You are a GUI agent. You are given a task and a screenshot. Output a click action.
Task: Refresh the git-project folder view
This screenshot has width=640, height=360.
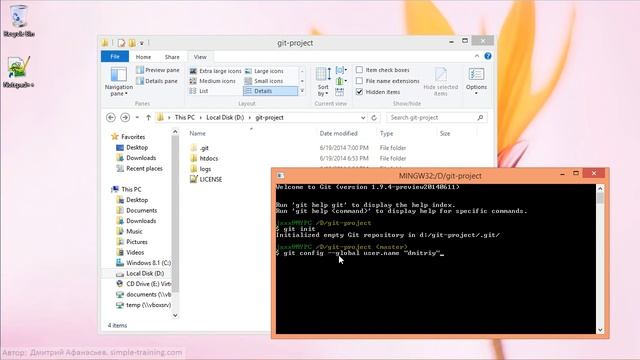coord(374,118)
